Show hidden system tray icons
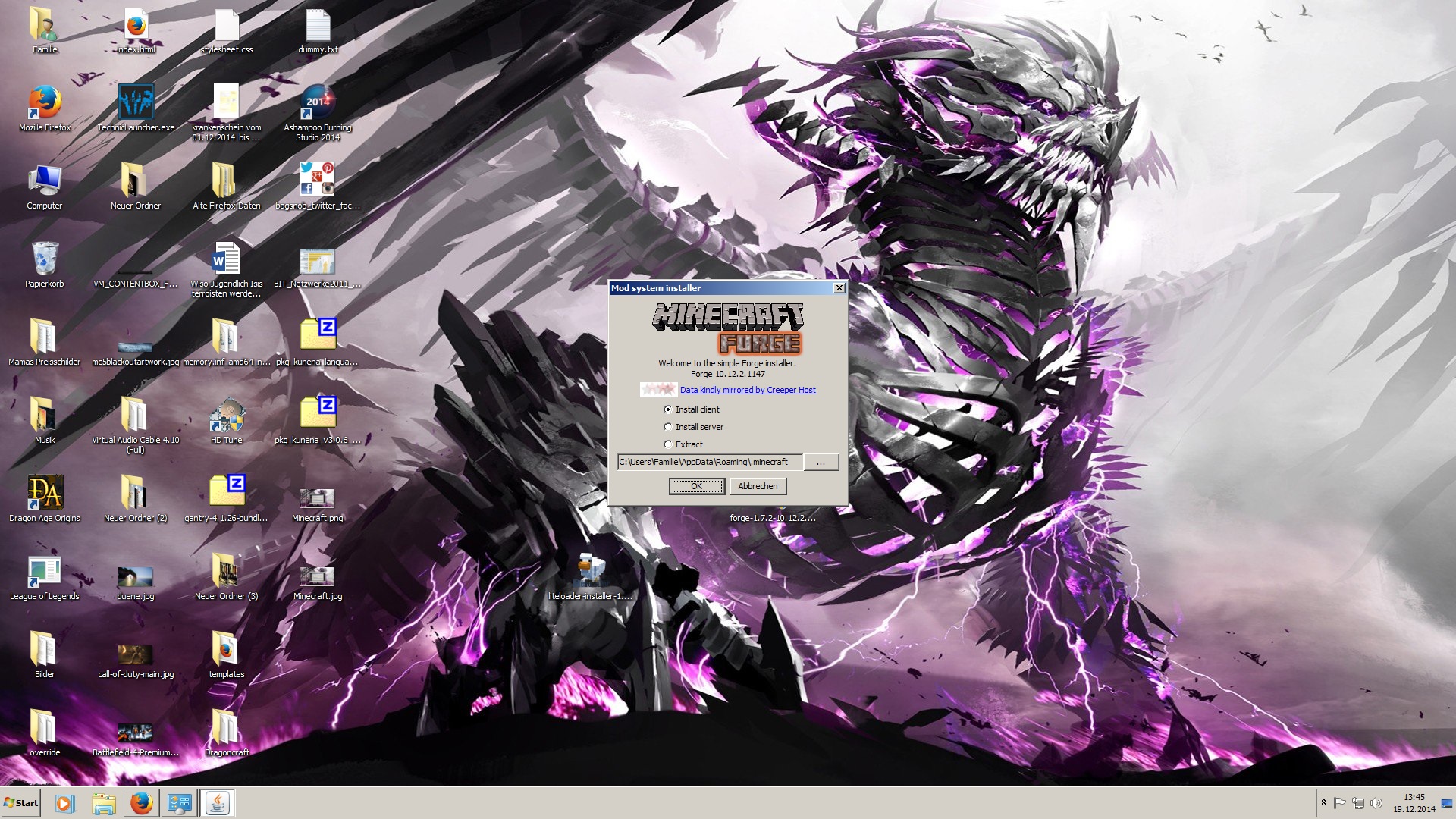The width and height of the screenshot is (1456, 819). [1323, 803]
